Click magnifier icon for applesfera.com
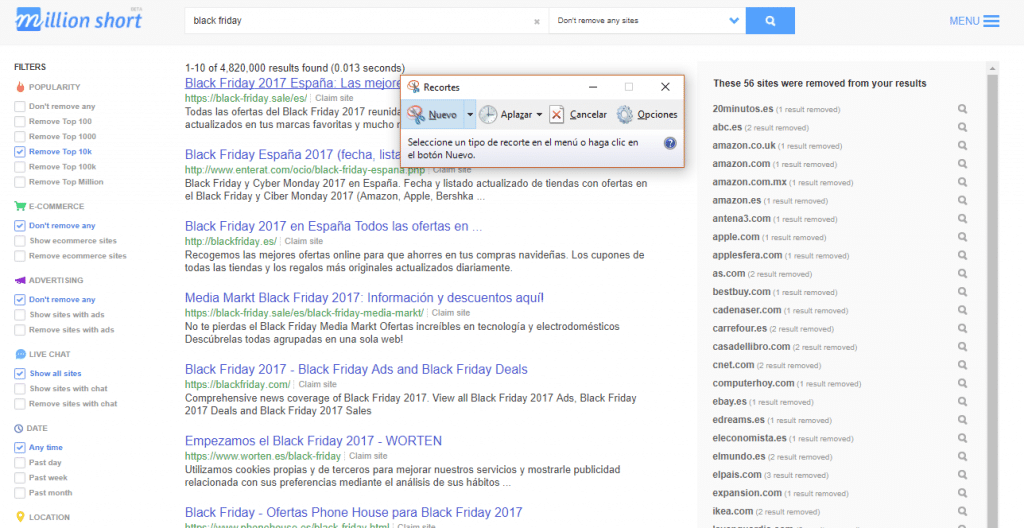The height and width of the screenshot is (528, 1024). [963, 256]
